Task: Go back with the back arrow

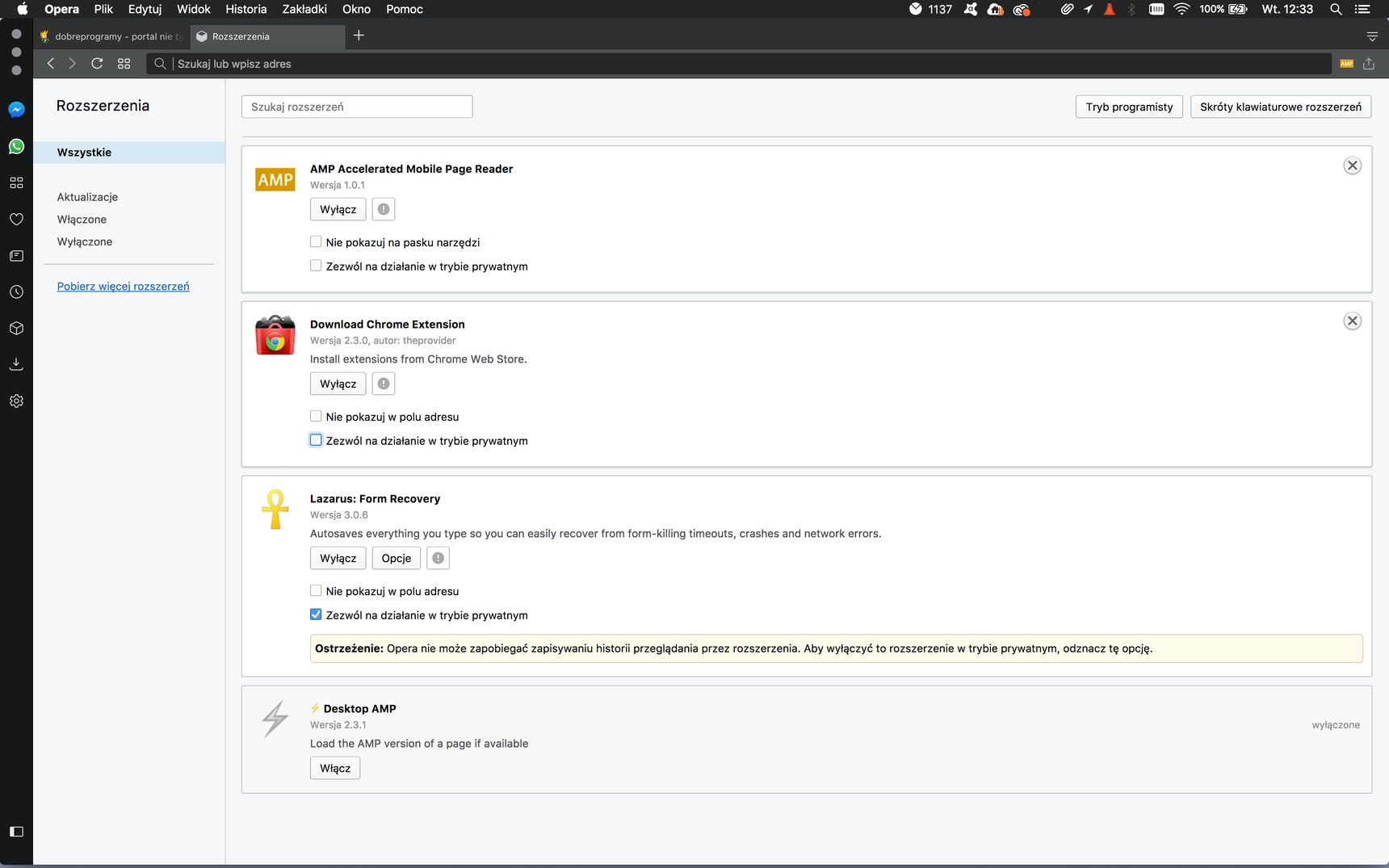Action: tap(51, 63)
